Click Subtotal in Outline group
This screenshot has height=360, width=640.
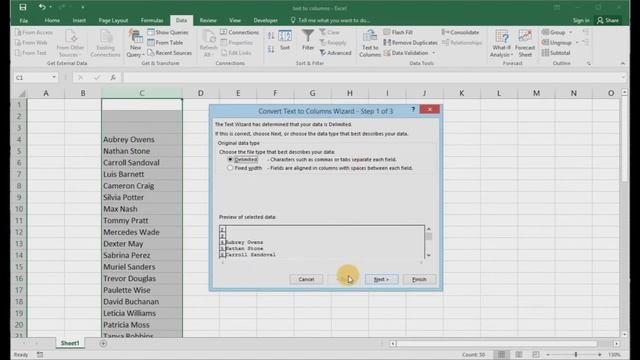(556, 53)
